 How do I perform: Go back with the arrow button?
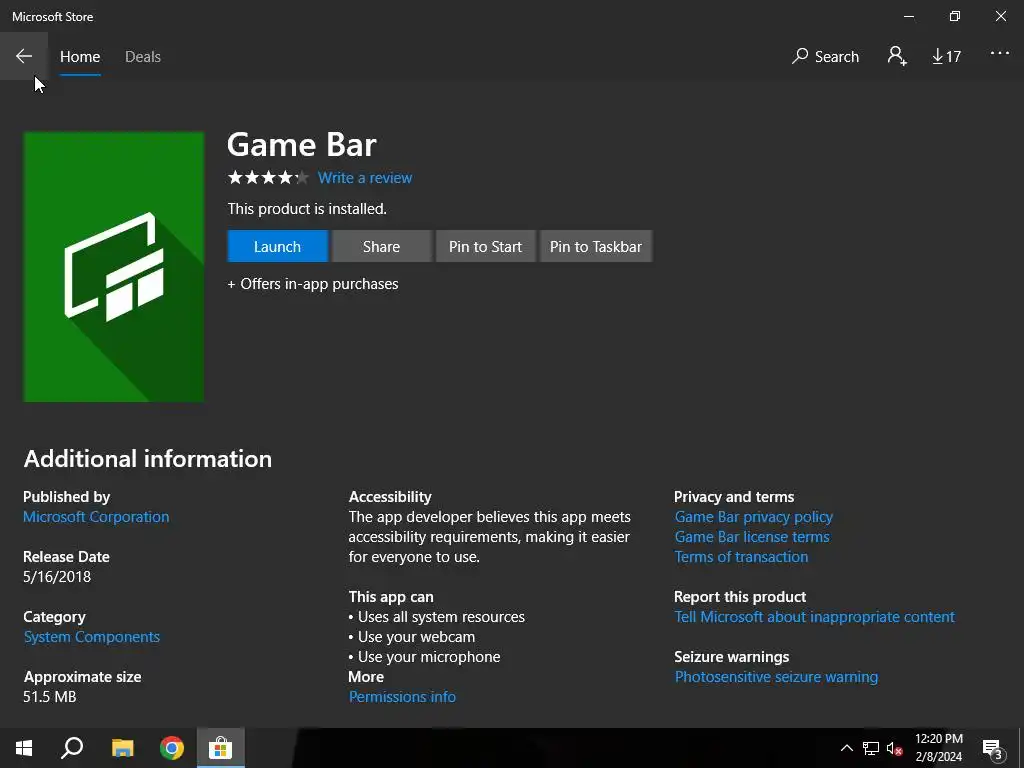24,56
